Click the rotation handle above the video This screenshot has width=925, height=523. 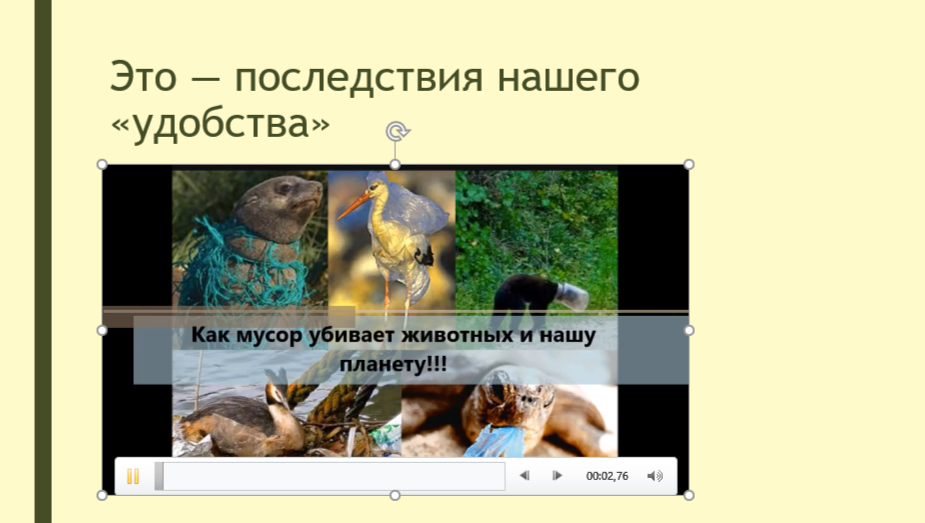396,131
